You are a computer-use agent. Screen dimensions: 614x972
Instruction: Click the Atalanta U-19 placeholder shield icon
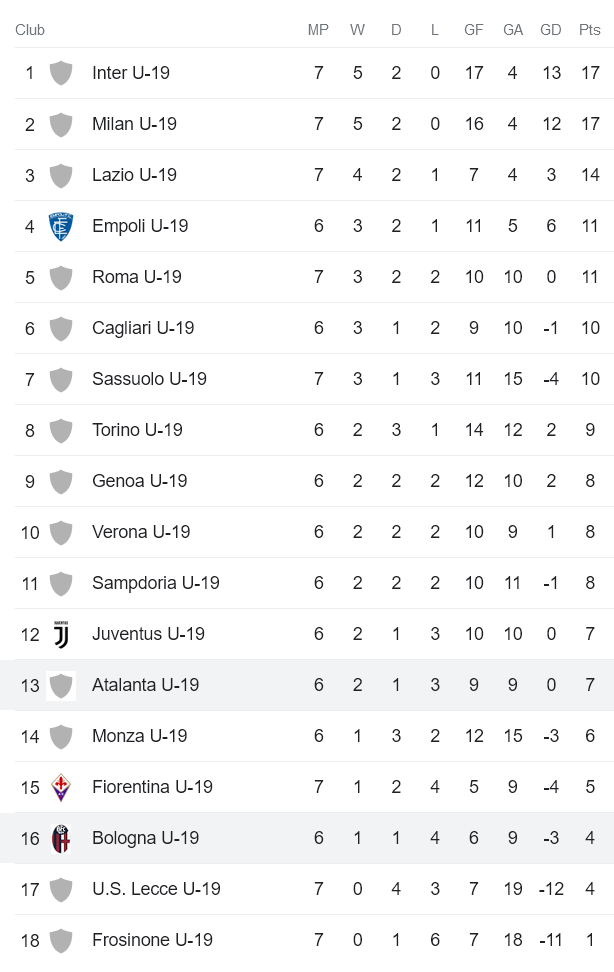[61, 685]
